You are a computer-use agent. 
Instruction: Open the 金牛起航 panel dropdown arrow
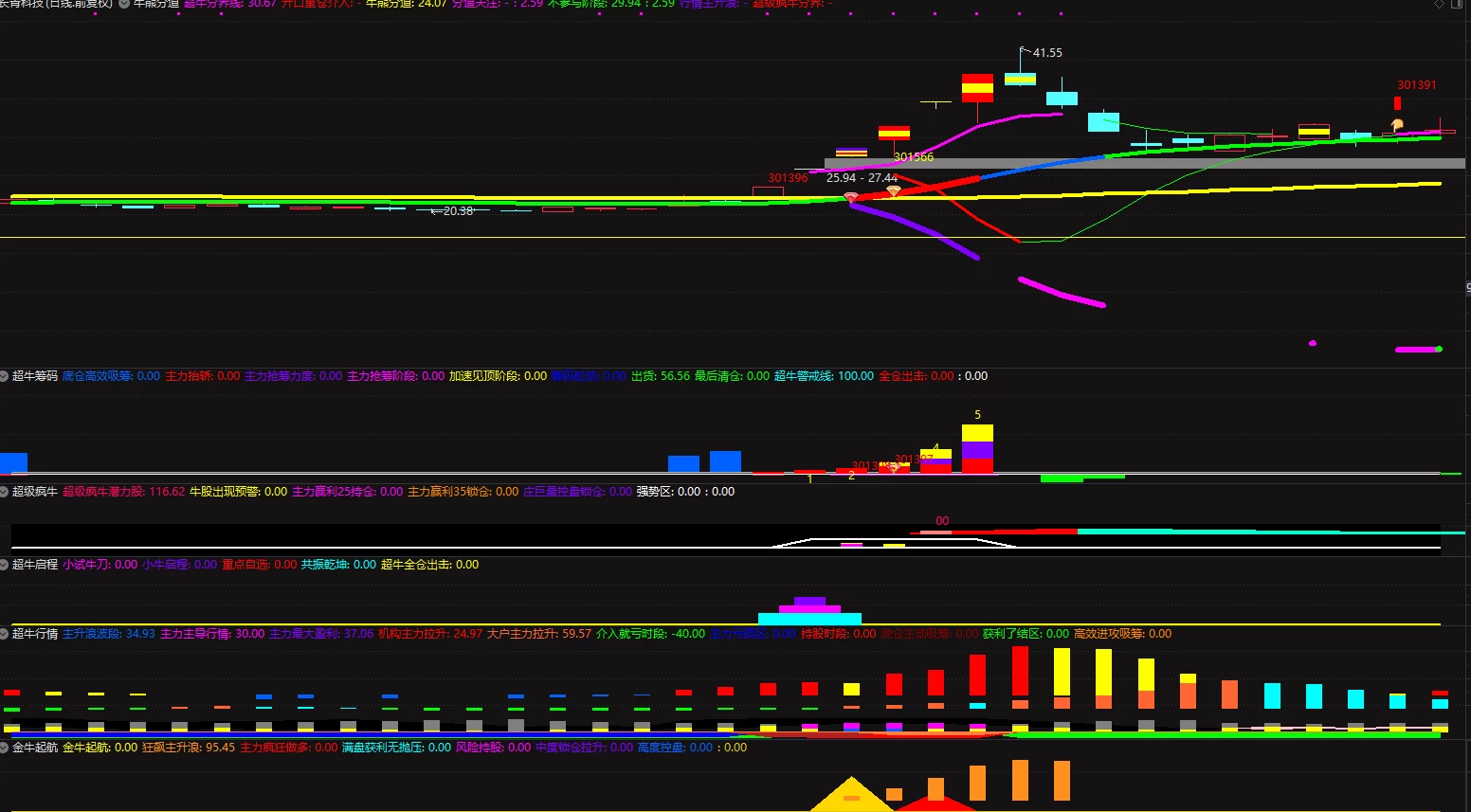(x=5, y=748)
